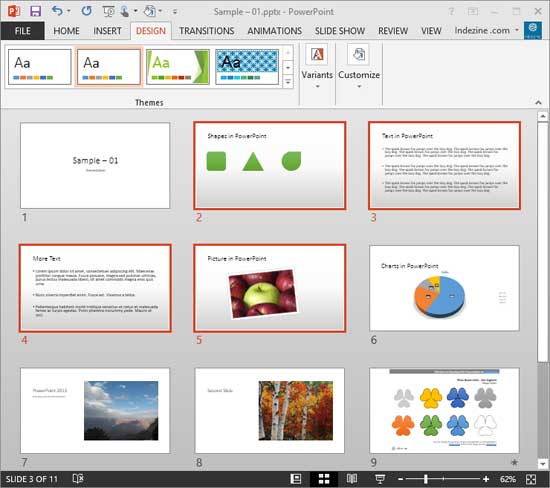Click the slide sorter scroll down arrow
This screenshot has height=488, width=550.
click(543, 463)
